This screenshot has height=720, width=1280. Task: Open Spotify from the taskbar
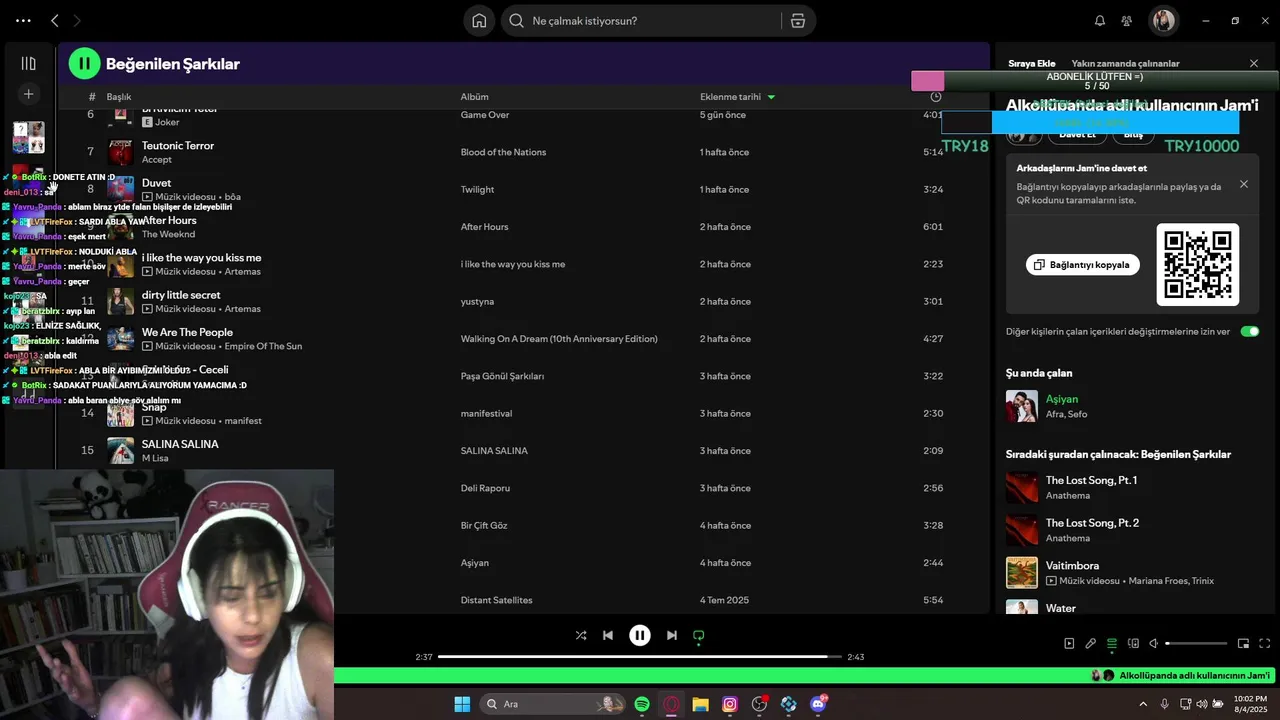coord(642,704)
